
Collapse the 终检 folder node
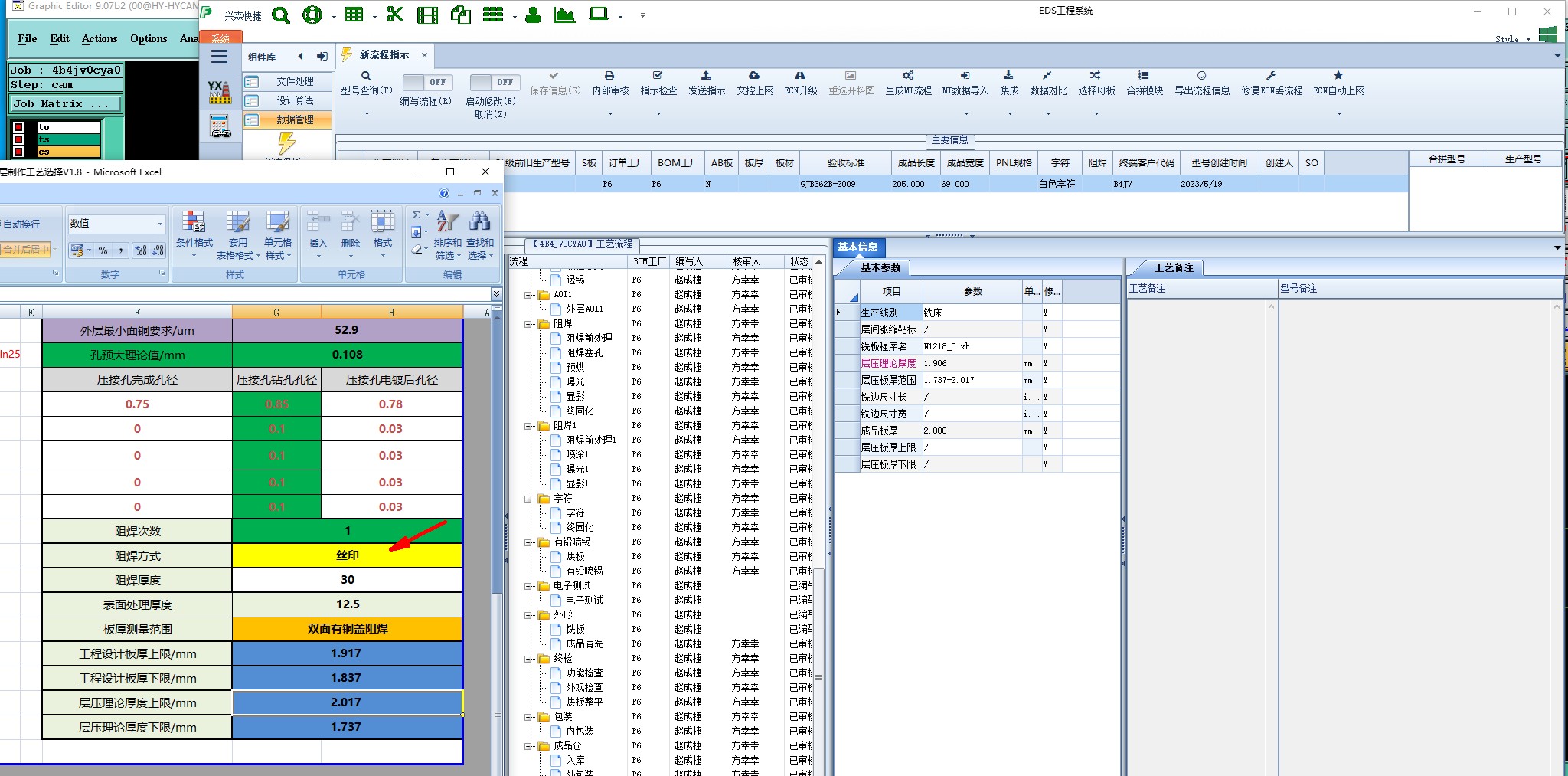529,658
